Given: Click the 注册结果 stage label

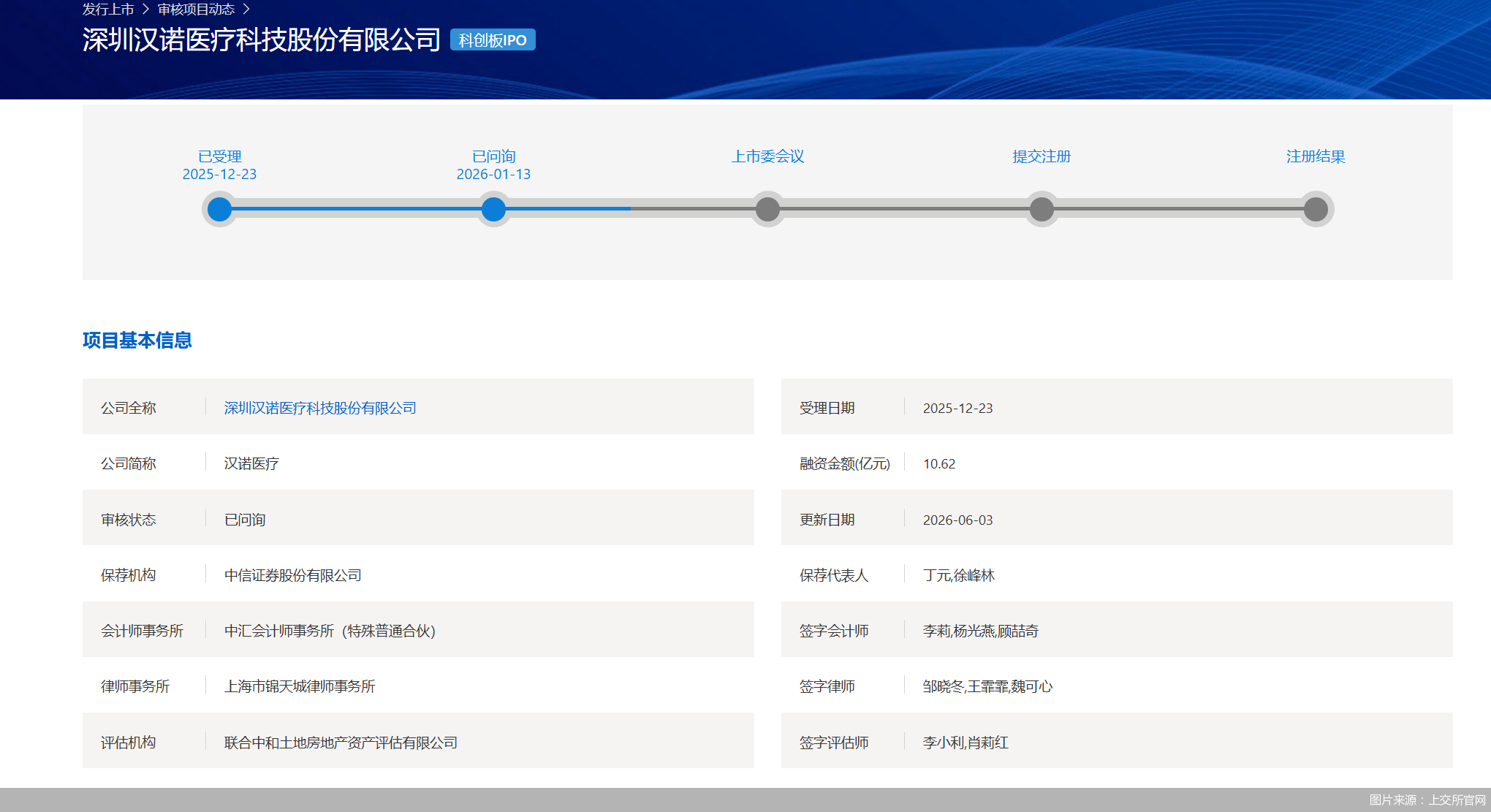Looking at the screenshot, I should (1316, 156).
